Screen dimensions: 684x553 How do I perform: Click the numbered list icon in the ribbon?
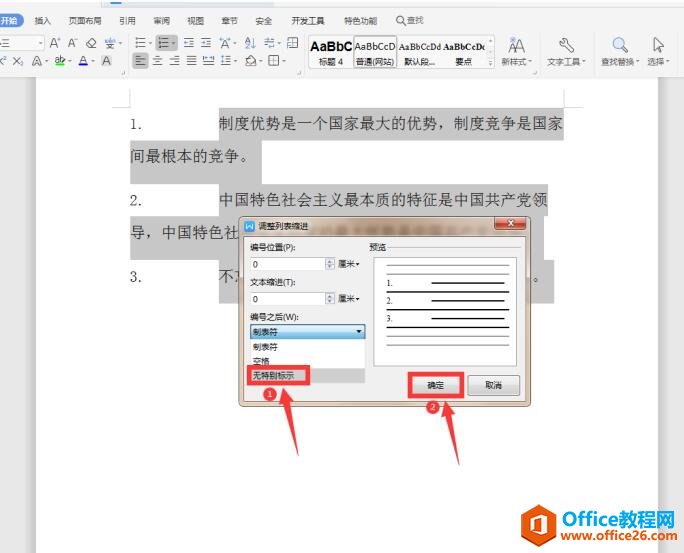pyautogui.click(x=165, y=43)
